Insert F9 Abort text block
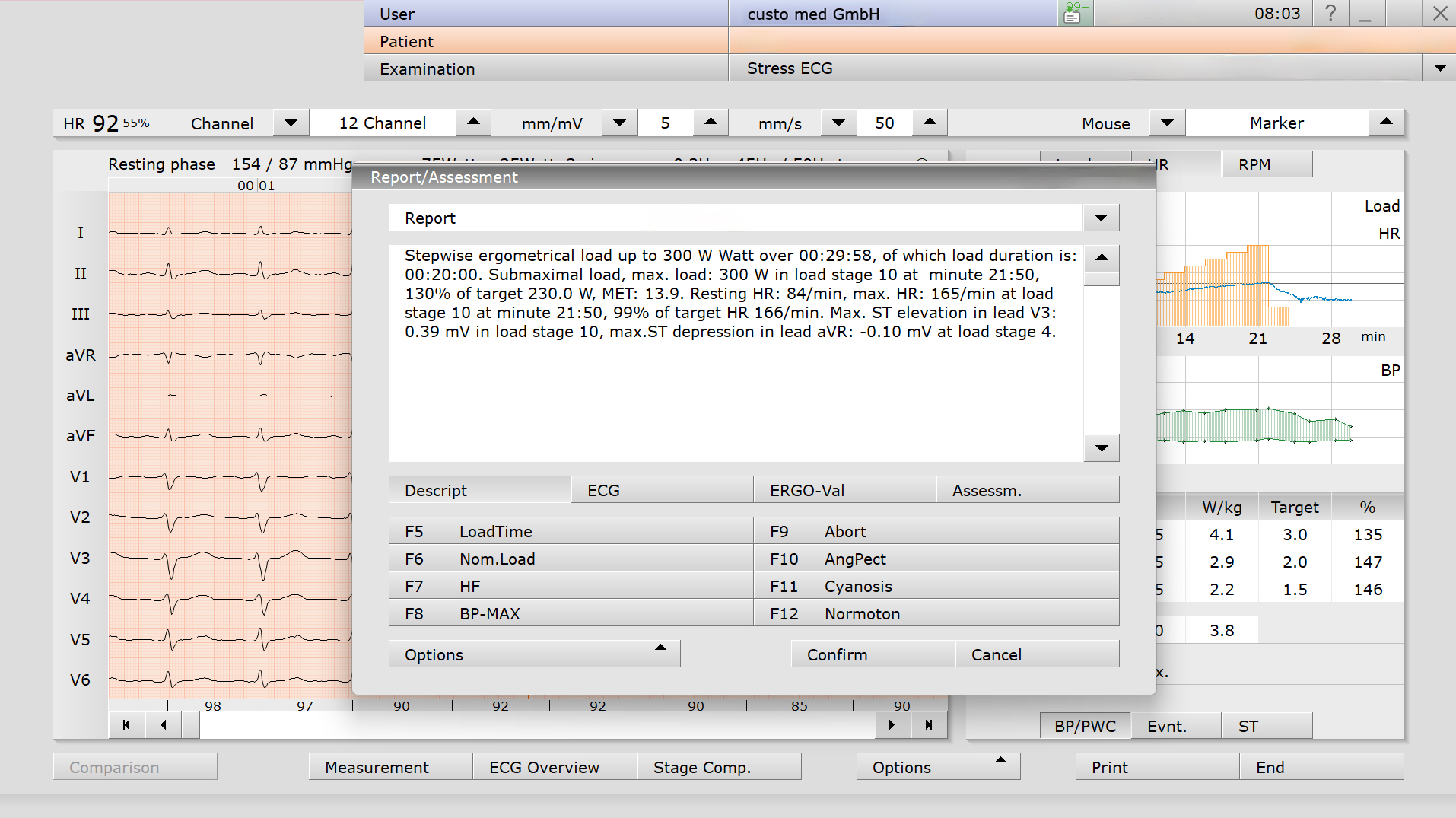1456x818 pixels. pyautogui.click(x=936, y=531)
